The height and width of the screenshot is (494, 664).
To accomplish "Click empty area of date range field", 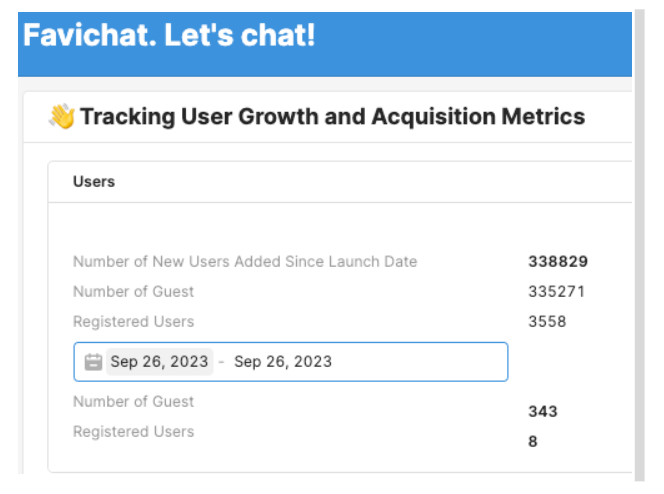I will 420,362.
